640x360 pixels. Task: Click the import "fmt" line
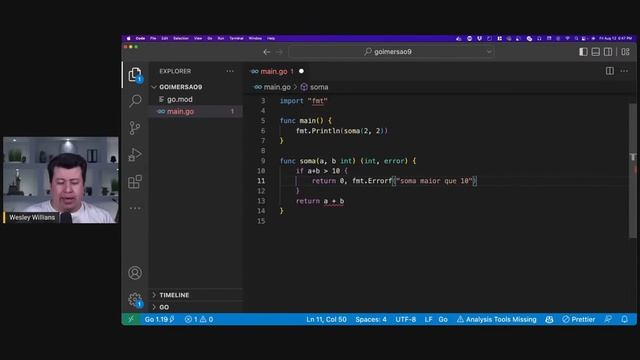303,101
